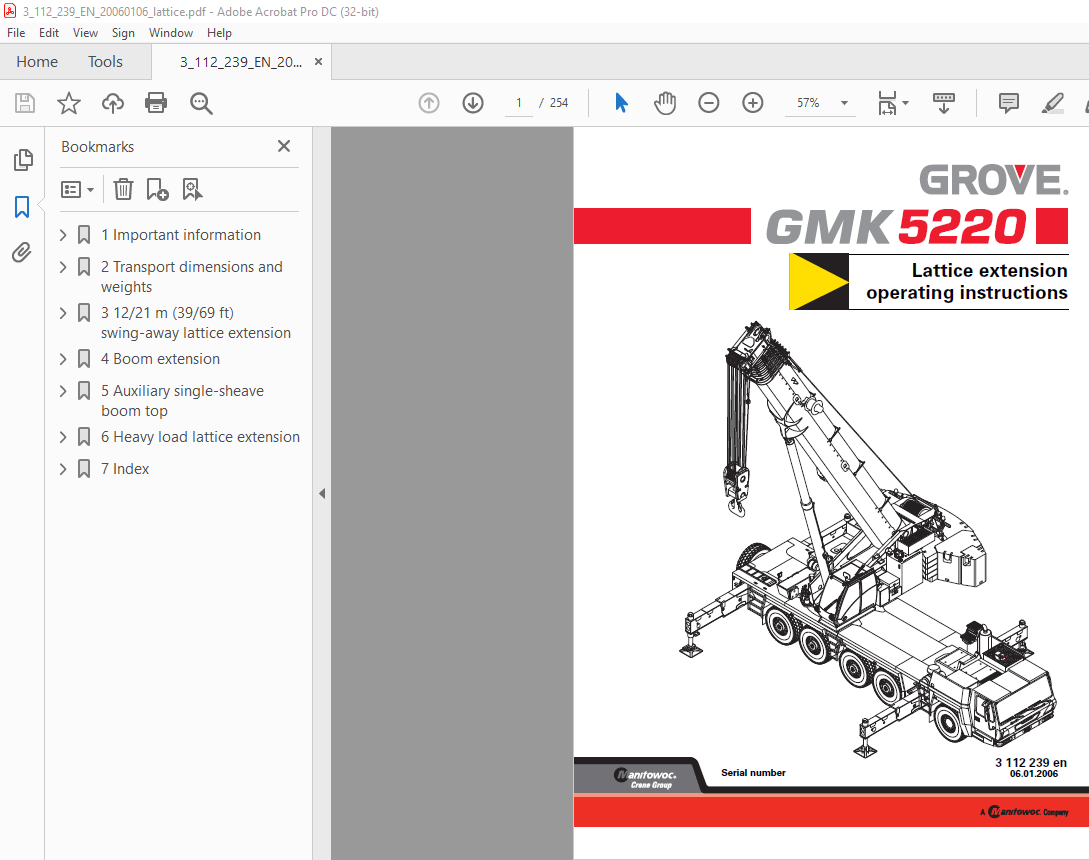Go to previous page arrow
Viewport: 1089px width, 860px height.
(429, 103)
